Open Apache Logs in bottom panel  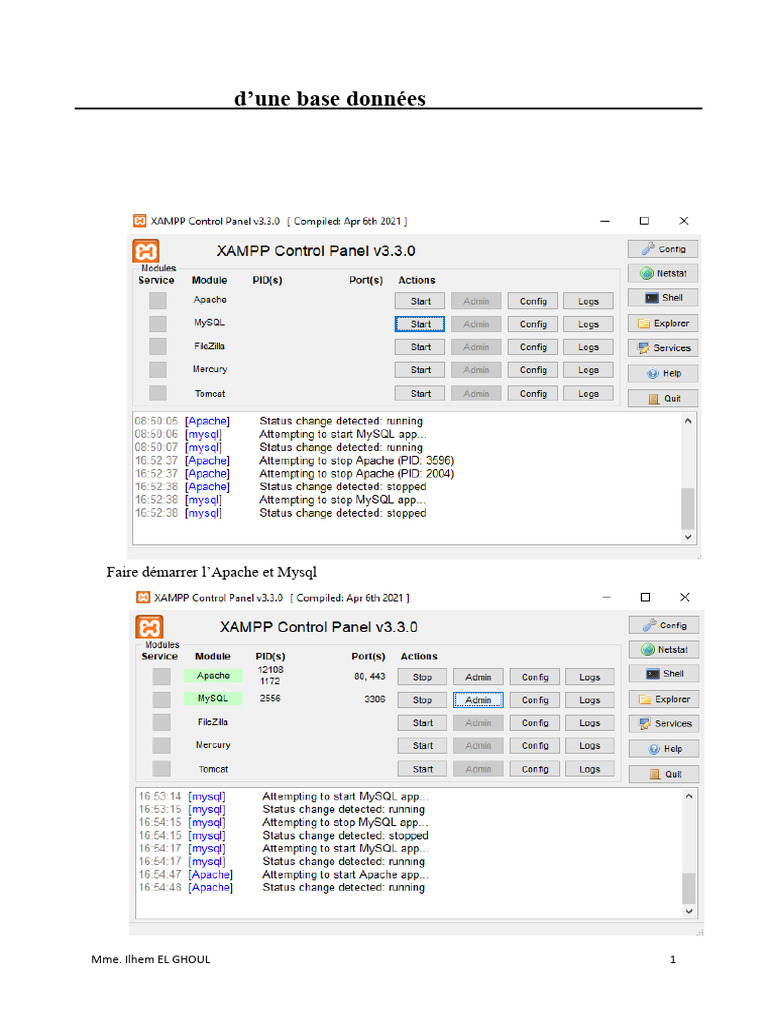coord(589,677)
